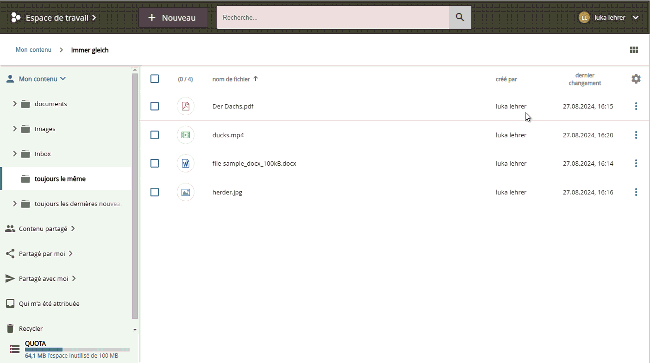Open more options for docx file
Image resolution: width=650 pixels, height=363 pixels.
[636, 163]
